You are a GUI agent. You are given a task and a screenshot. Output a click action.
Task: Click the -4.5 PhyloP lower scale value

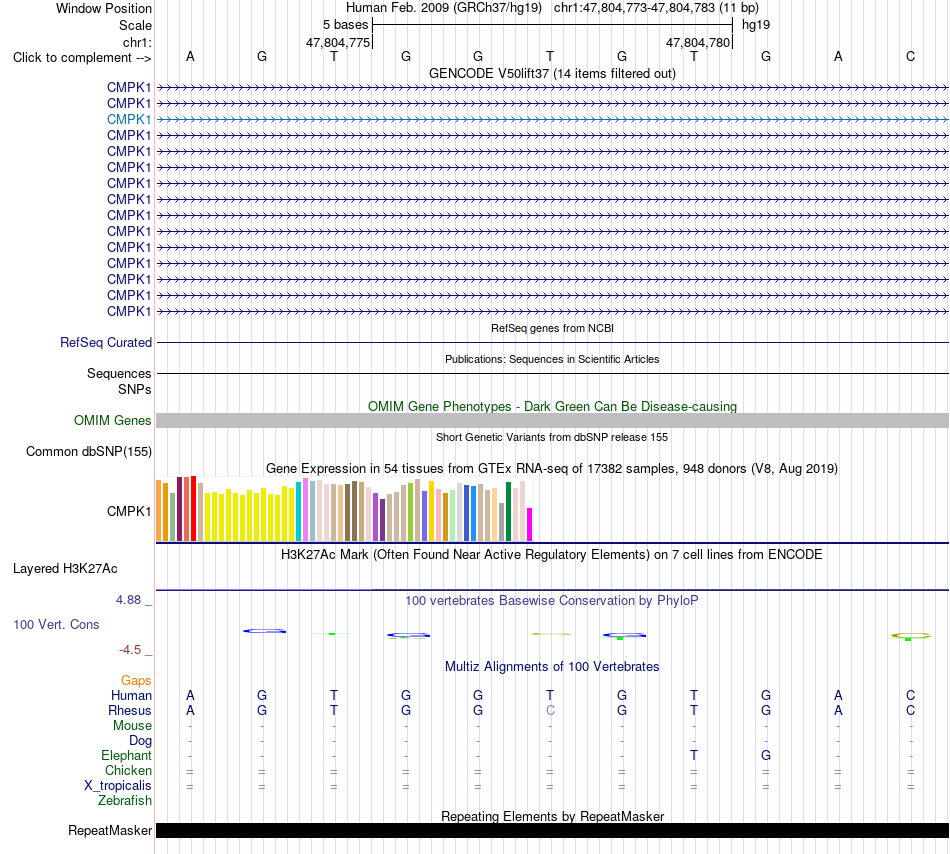pyautogui.click(x=130, y=650)
